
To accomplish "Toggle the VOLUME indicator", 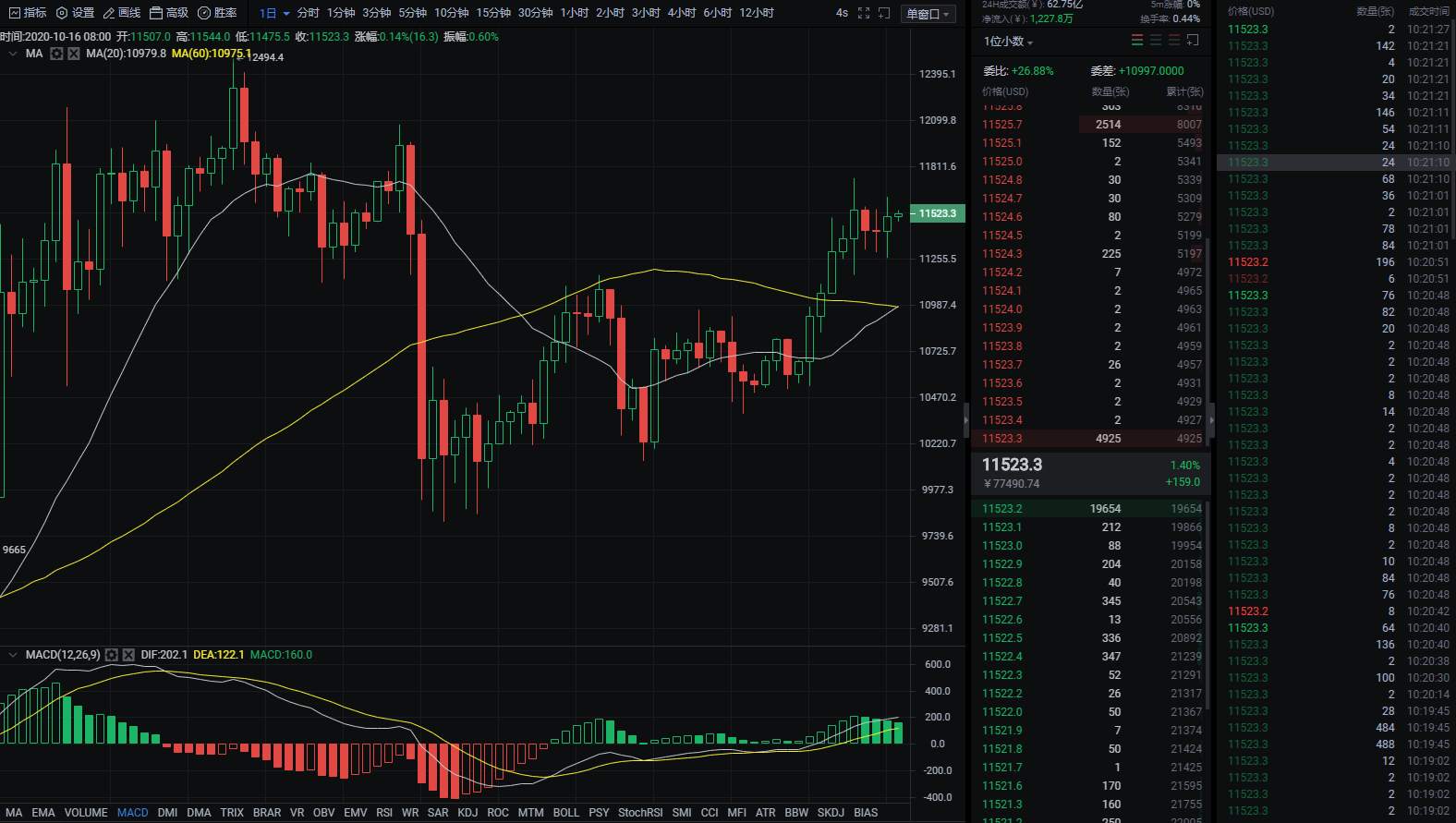I will point(86,813).
